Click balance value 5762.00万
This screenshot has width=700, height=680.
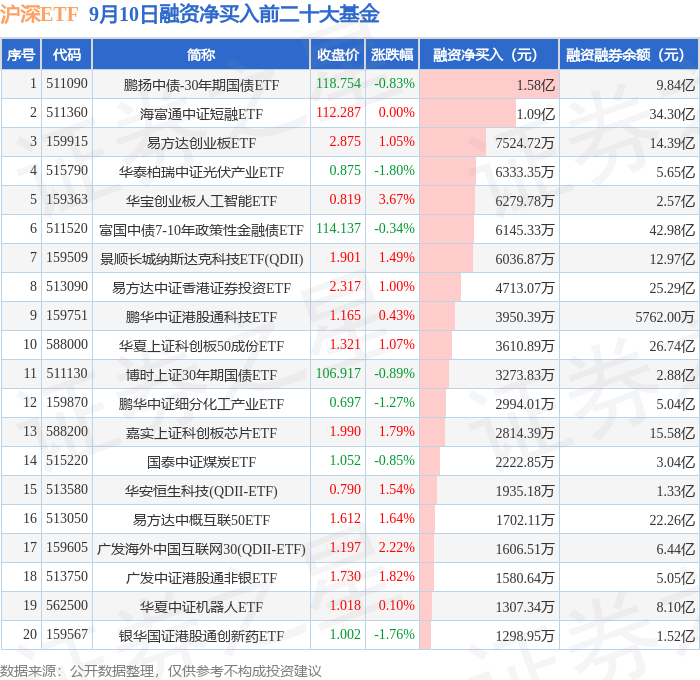665,317
